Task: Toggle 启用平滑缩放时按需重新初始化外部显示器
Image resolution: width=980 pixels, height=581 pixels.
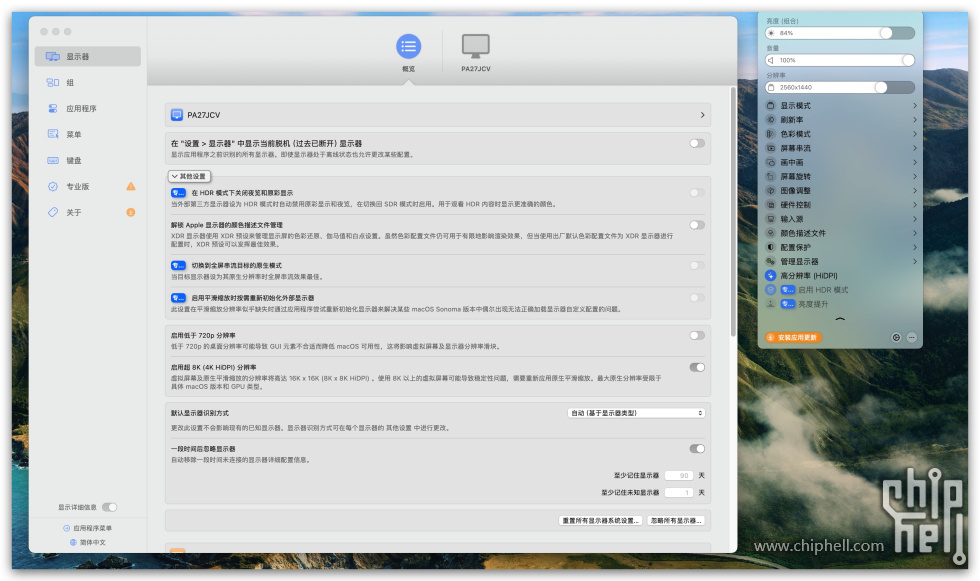Action: (697, 298)
